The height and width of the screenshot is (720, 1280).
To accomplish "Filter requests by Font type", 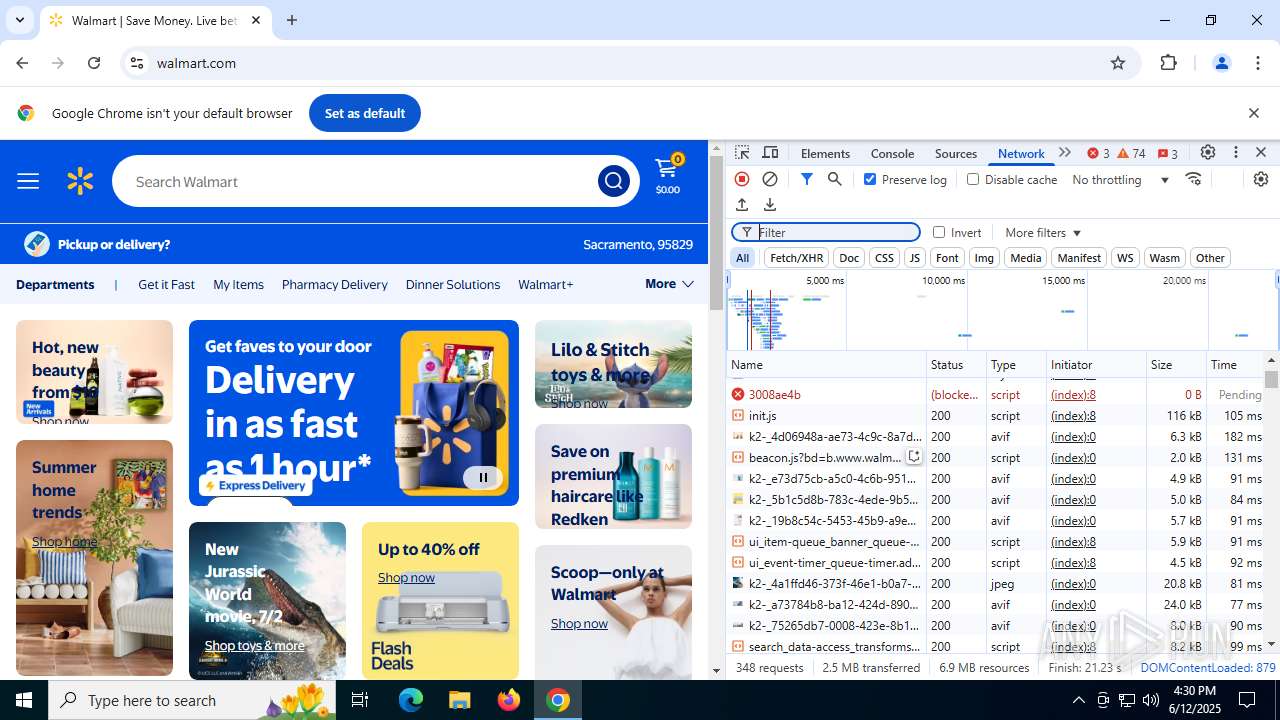I will pyautogui.click(x=947, y=258).
